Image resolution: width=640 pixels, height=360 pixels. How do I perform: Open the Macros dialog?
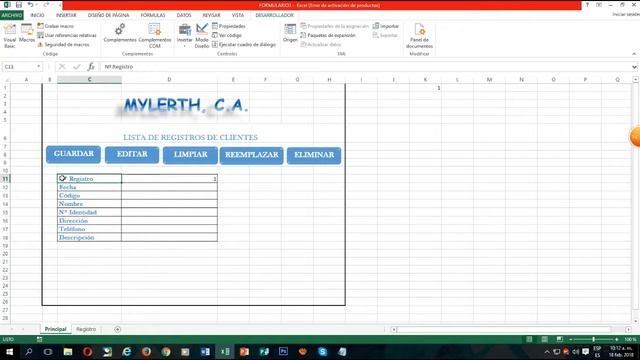[x=27, y=33]
